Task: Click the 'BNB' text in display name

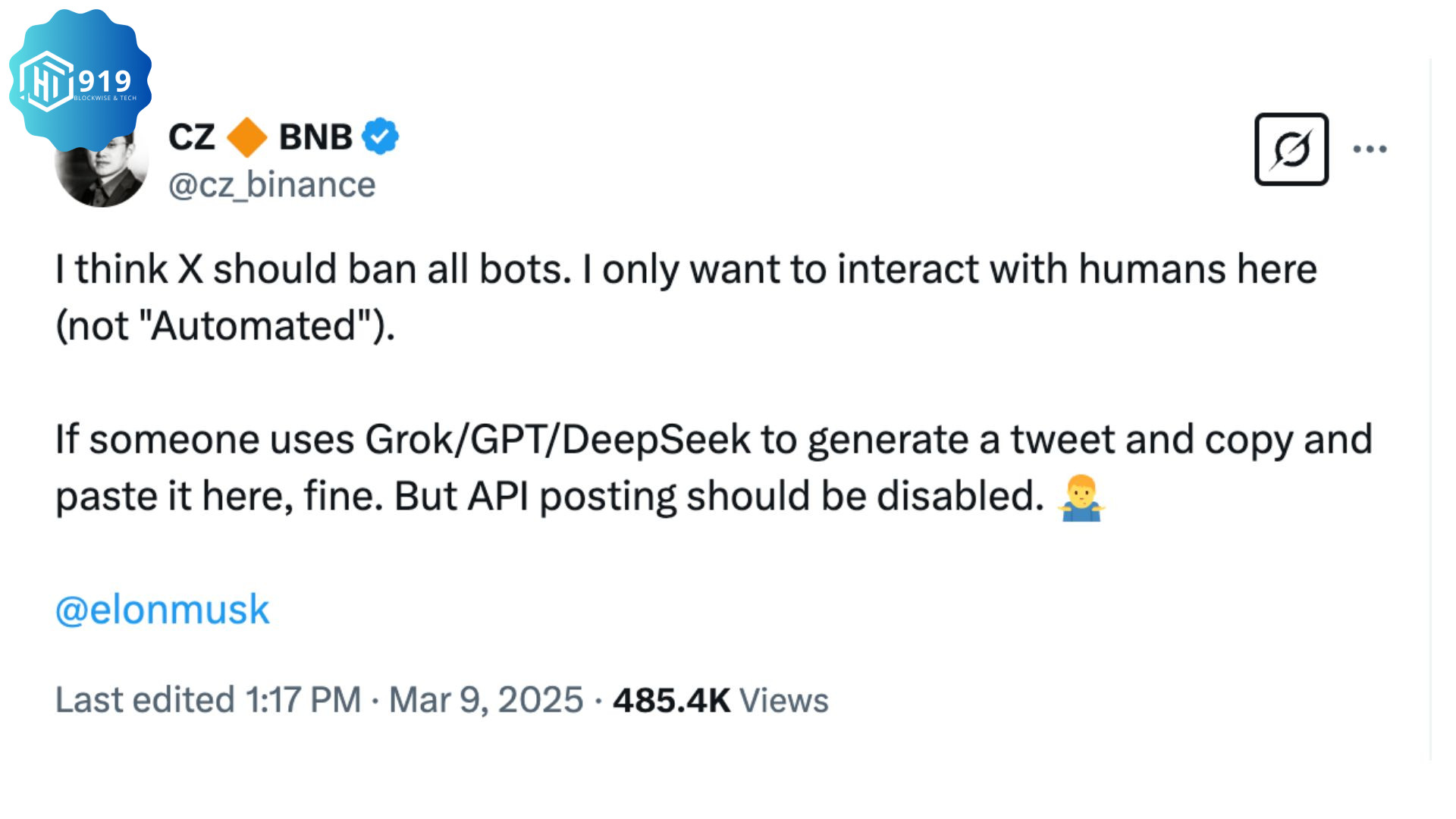Action: point(315,137)
